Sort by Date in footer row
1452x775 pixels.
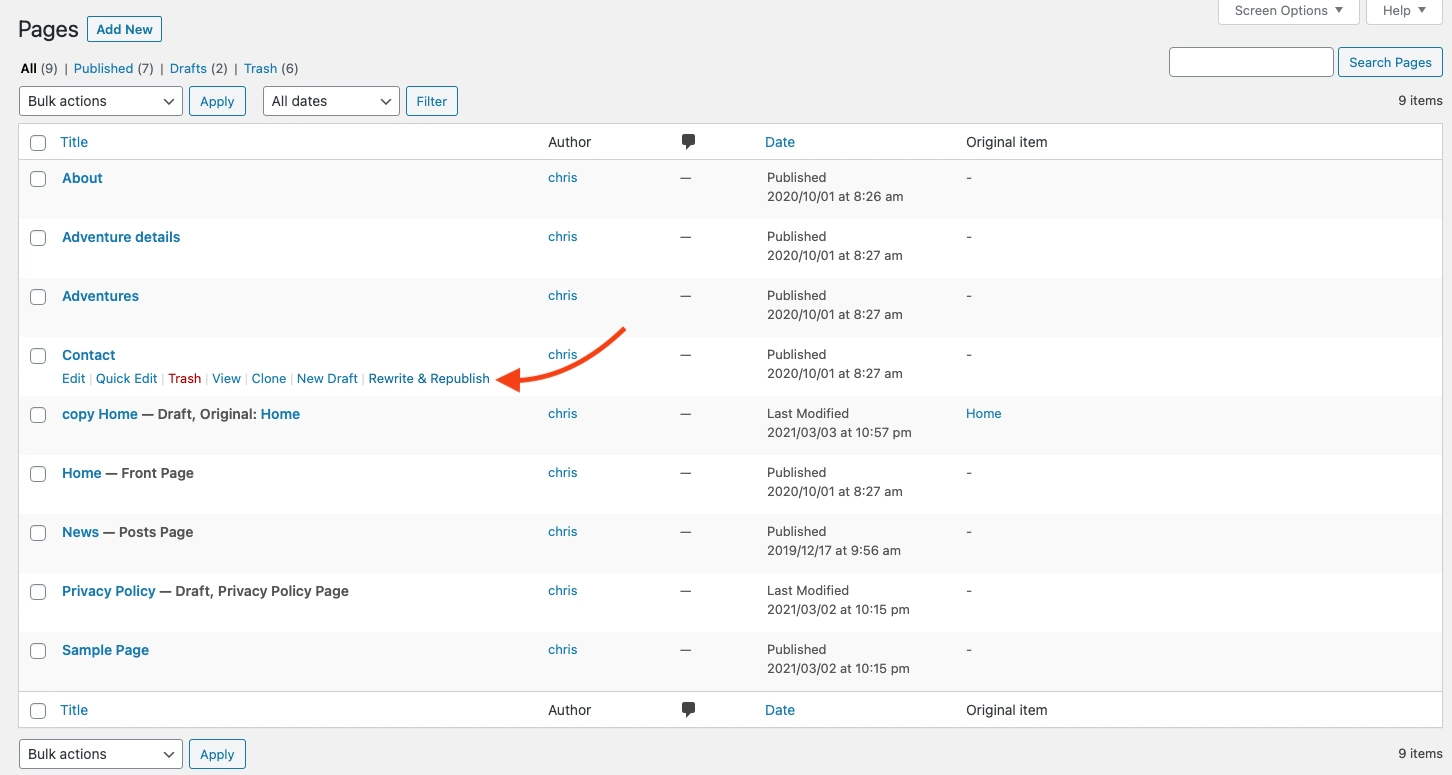pos(780,710)
